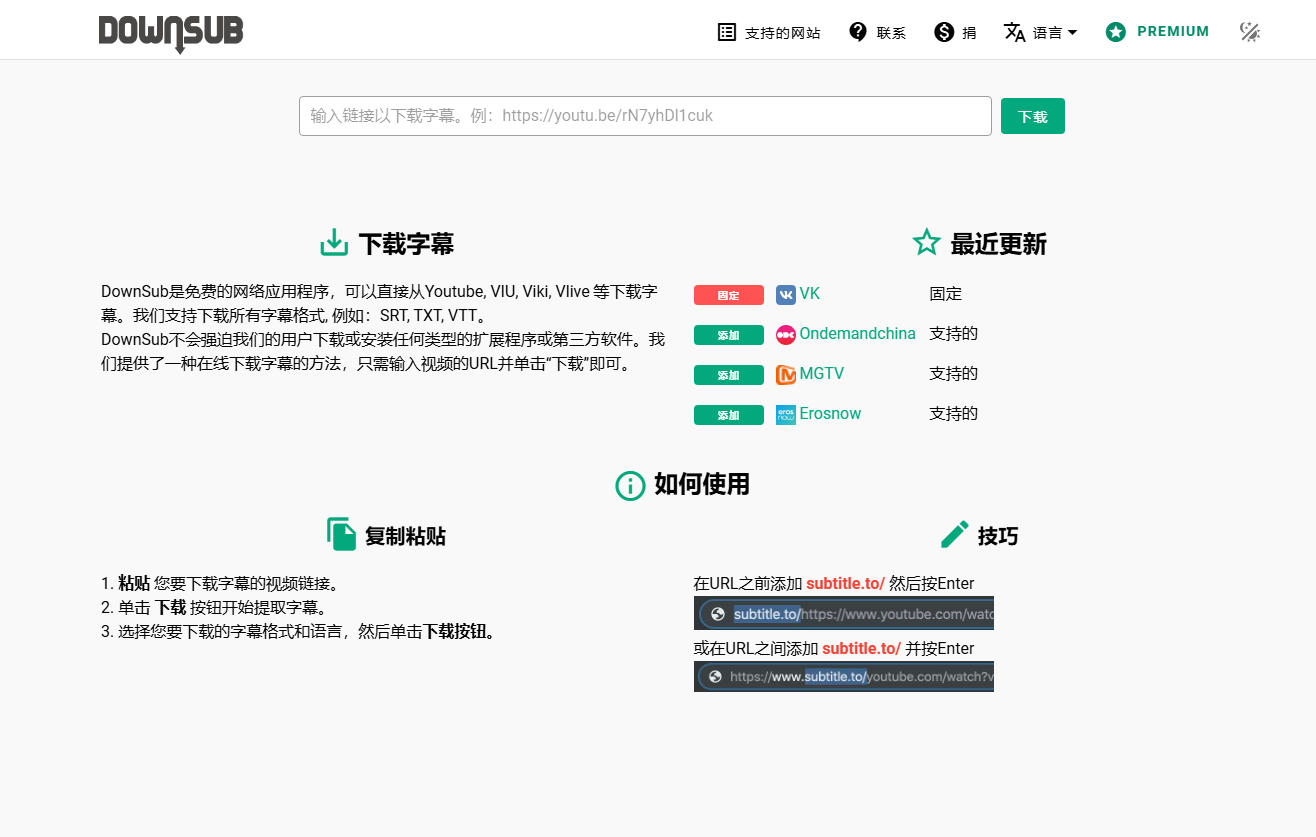The height and width of the screenshot is (837, 1316).
Task: Click the star icon beside 最近更新
Action: coord(926,242)
